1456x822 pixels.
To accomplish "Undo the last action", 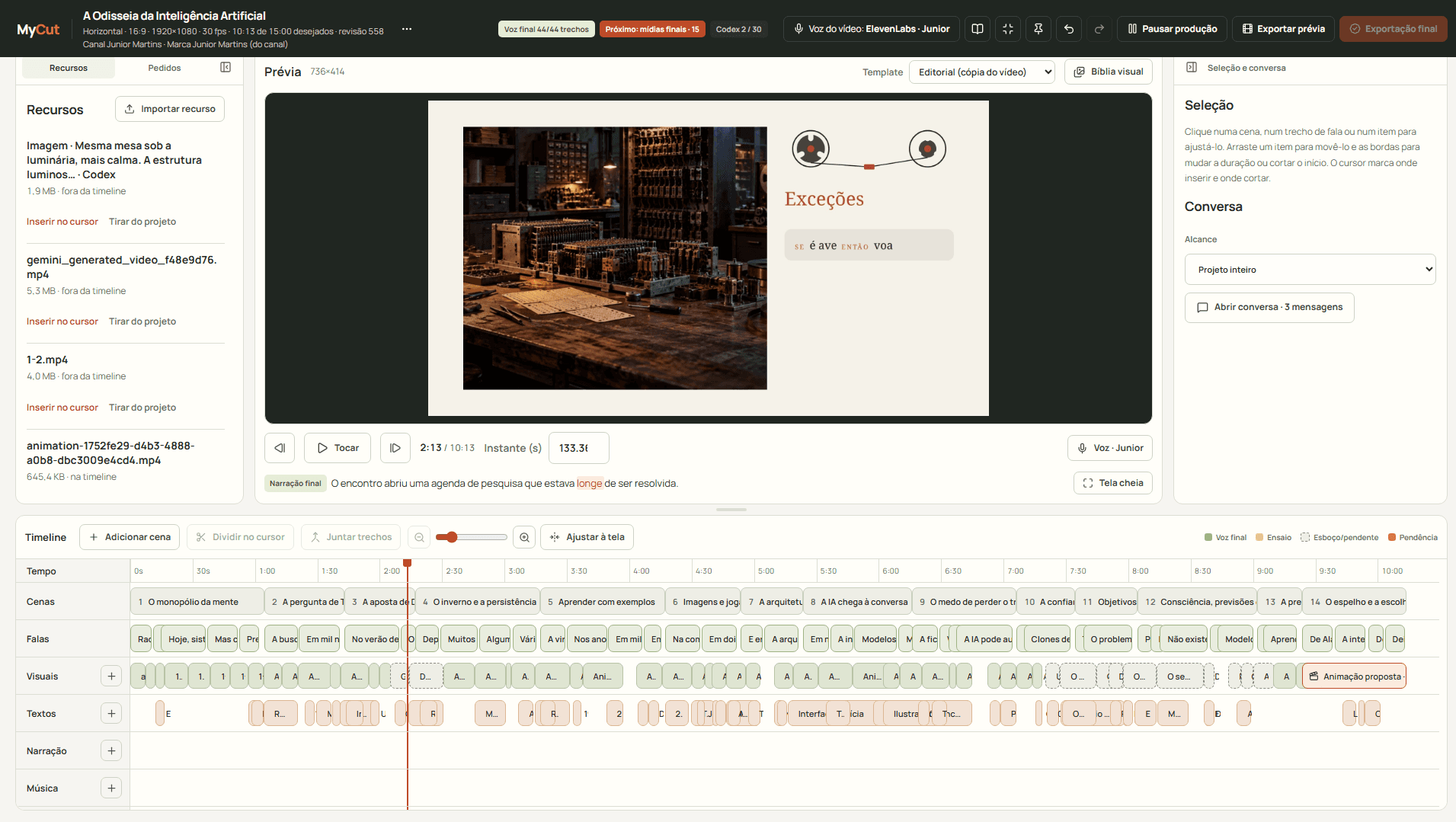I will point(1069,29).
